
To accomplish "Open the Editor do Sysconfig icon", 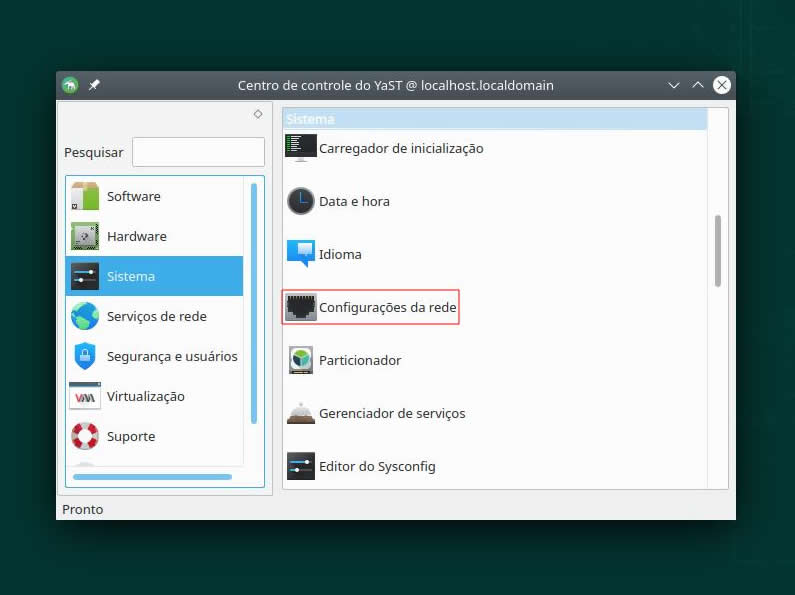I will [x=301, y=466].
